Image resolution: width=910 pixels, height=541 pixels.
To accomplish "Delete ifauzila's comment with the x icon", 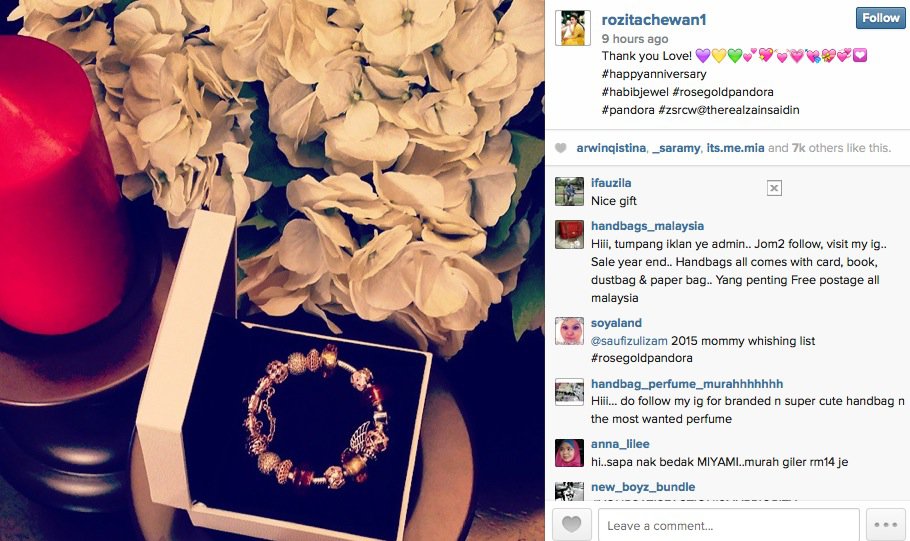I will coord(774,188).
